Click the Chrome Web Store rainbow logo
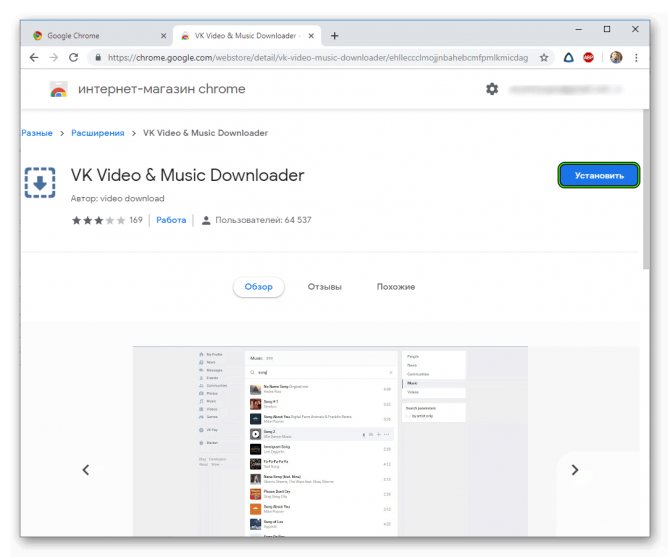The height and width of the screenshot is (557, 670). pyautogui.click(x=58, y=89)
